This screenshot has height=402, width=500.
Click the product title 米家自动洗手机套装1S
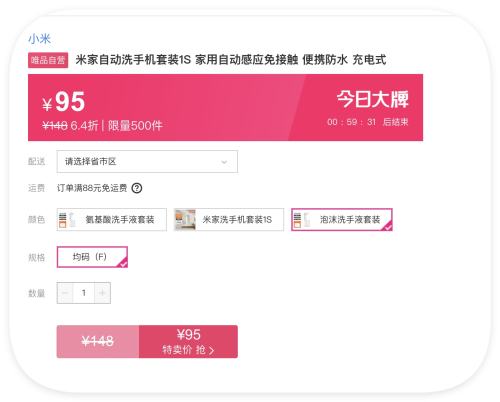click(x=133, y=60)
